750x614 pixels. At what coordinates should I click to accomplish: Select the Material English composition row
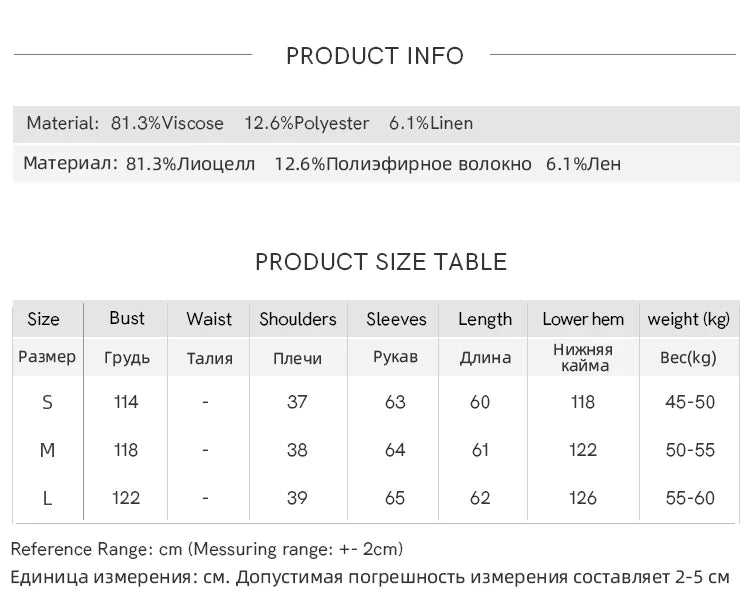tap(376, 123)
